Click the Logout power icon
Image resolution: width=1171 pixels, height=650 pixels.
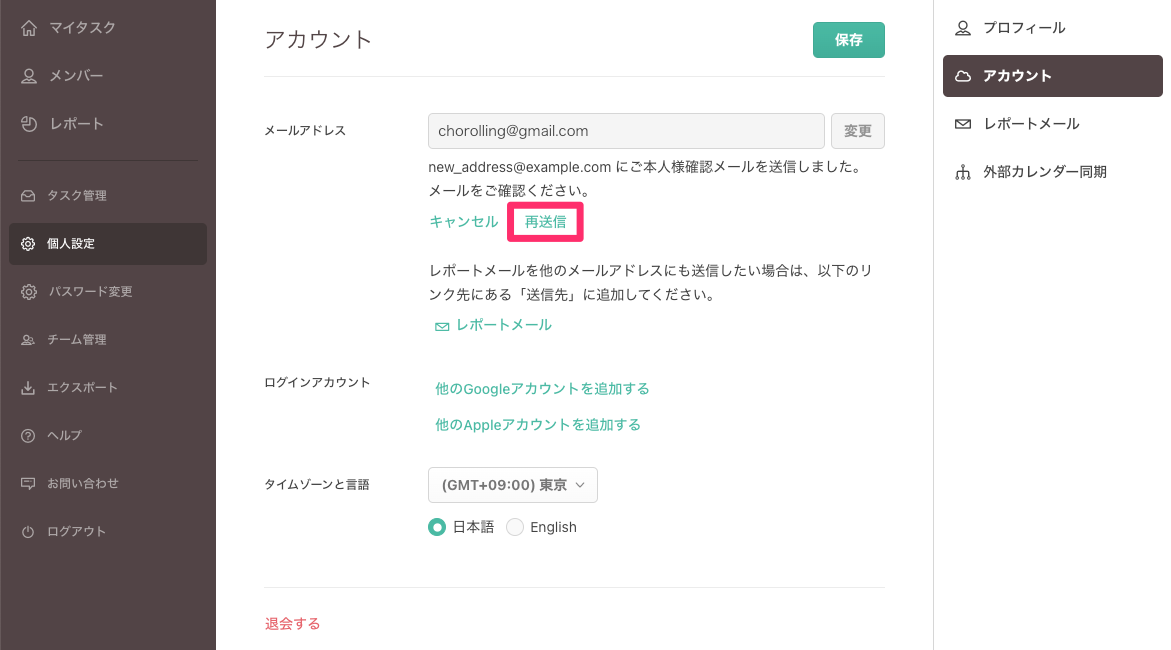click(x=28, y=532)
